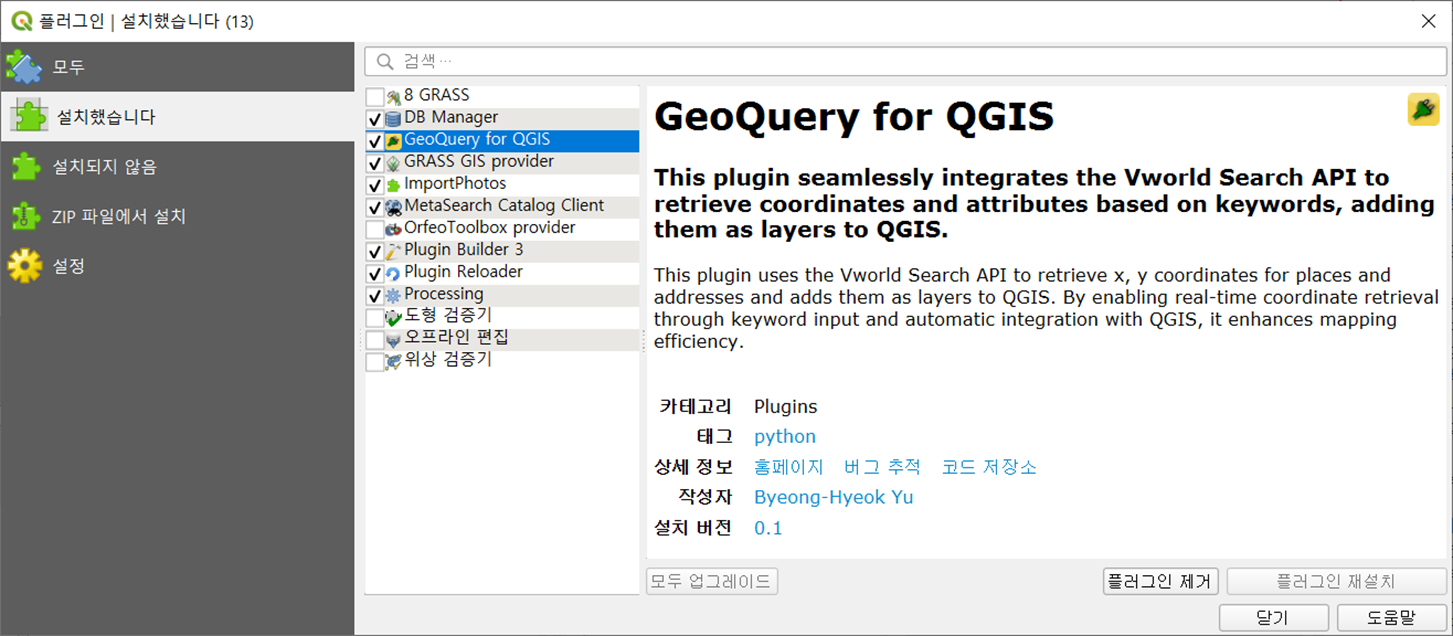Check the 오프라인 편집 checkbox
This screenshot has height=636, width=1453.
pyautogui.click(x=375, y=340)
